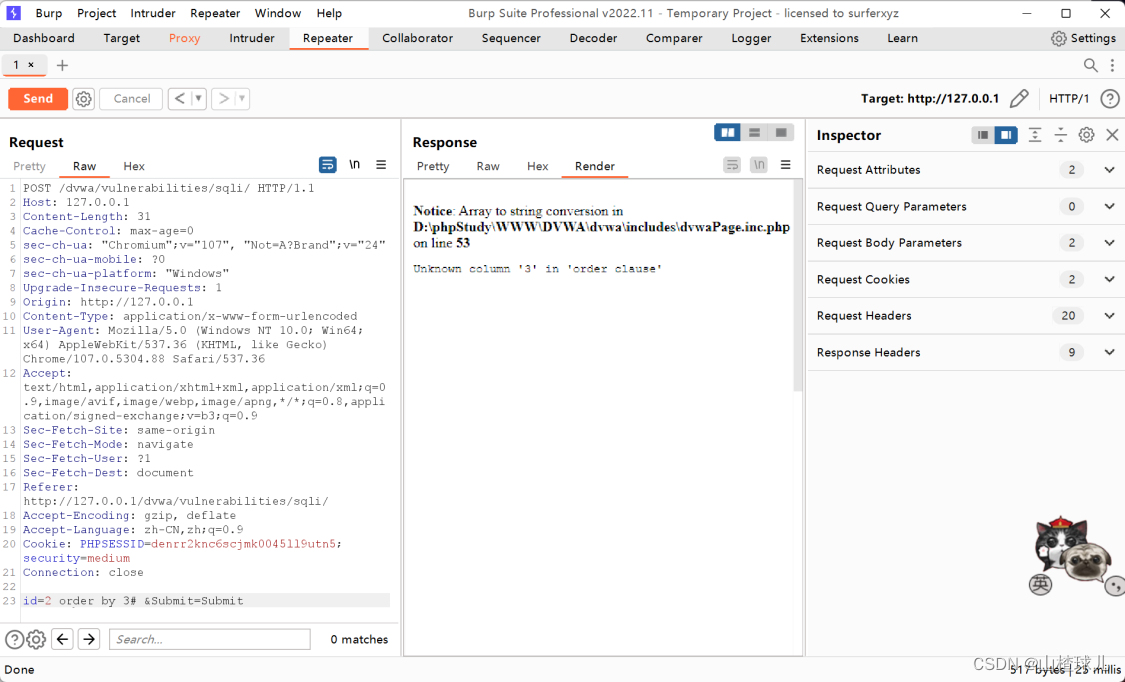The width and height of the screenshot is (1125, 682).
Task: Click the 英 input method indicator
Action: [1040, 584]
